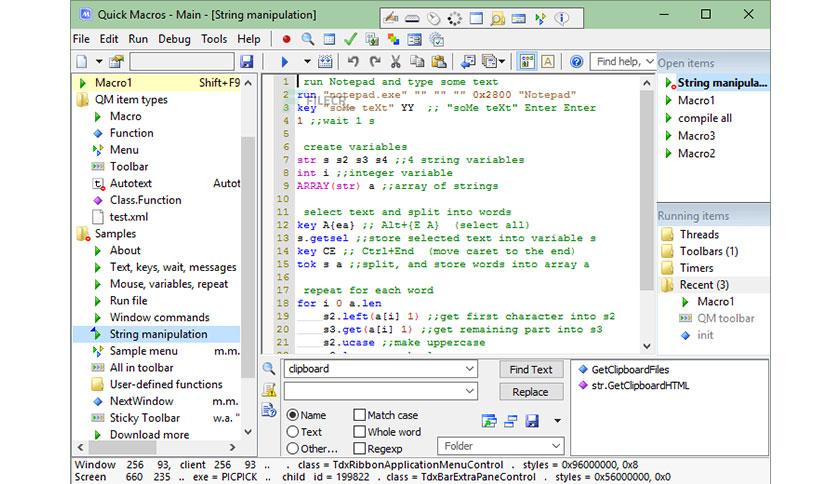Click the text 'A' annotation toolbar icon
This screenshot has height=484, width=836.
coord(548,62)
